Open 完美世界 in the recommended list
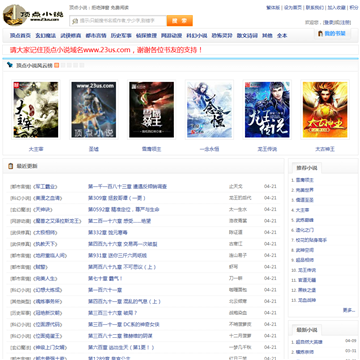 coord(304,190)
